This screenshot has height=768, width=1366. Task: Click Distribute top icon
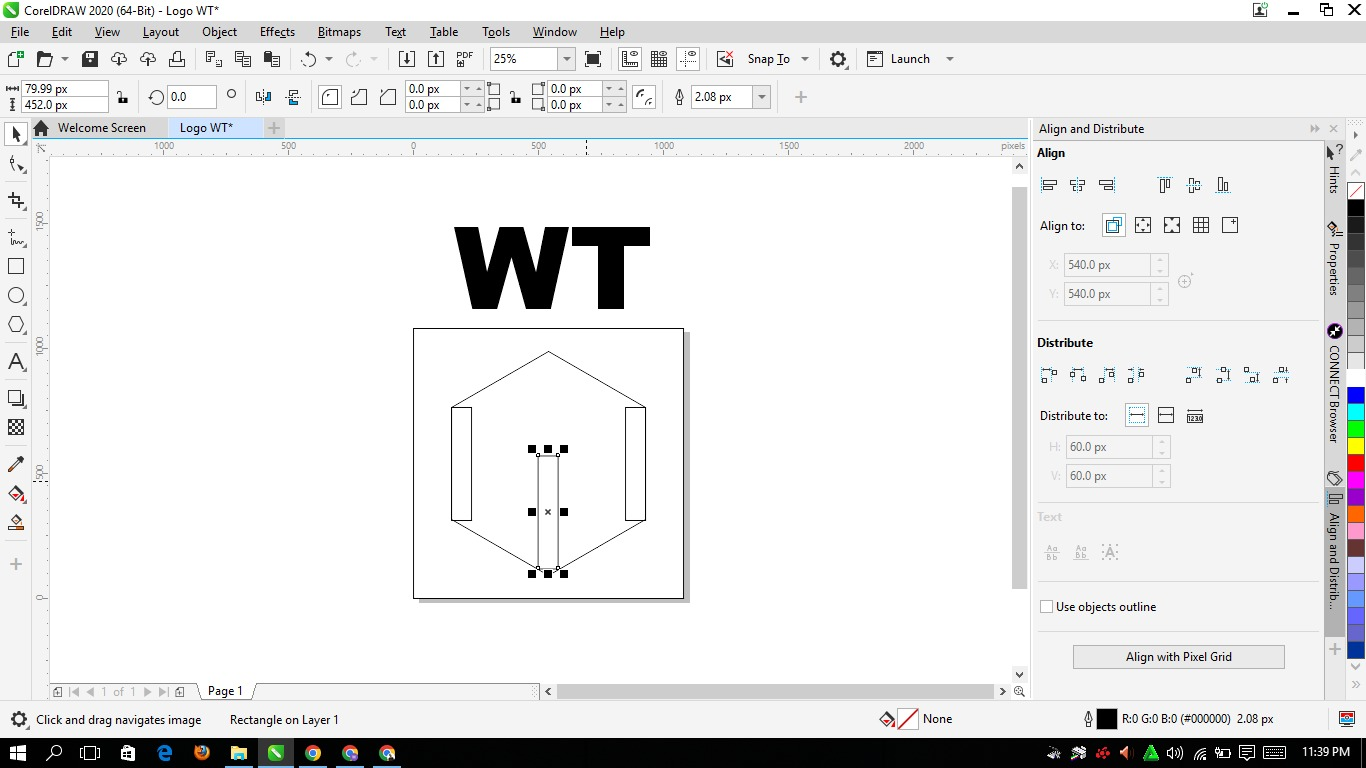[1194, 375]
